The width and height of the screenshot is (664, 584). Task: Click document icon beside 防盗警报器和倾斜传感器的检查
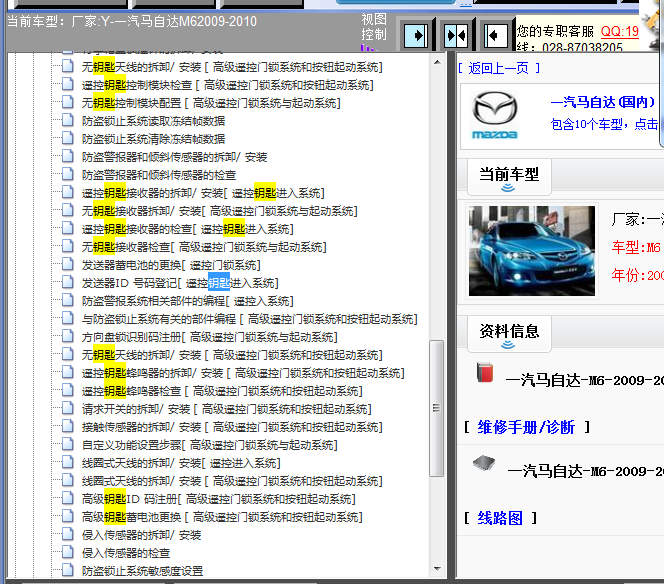[x=67, y=174]
